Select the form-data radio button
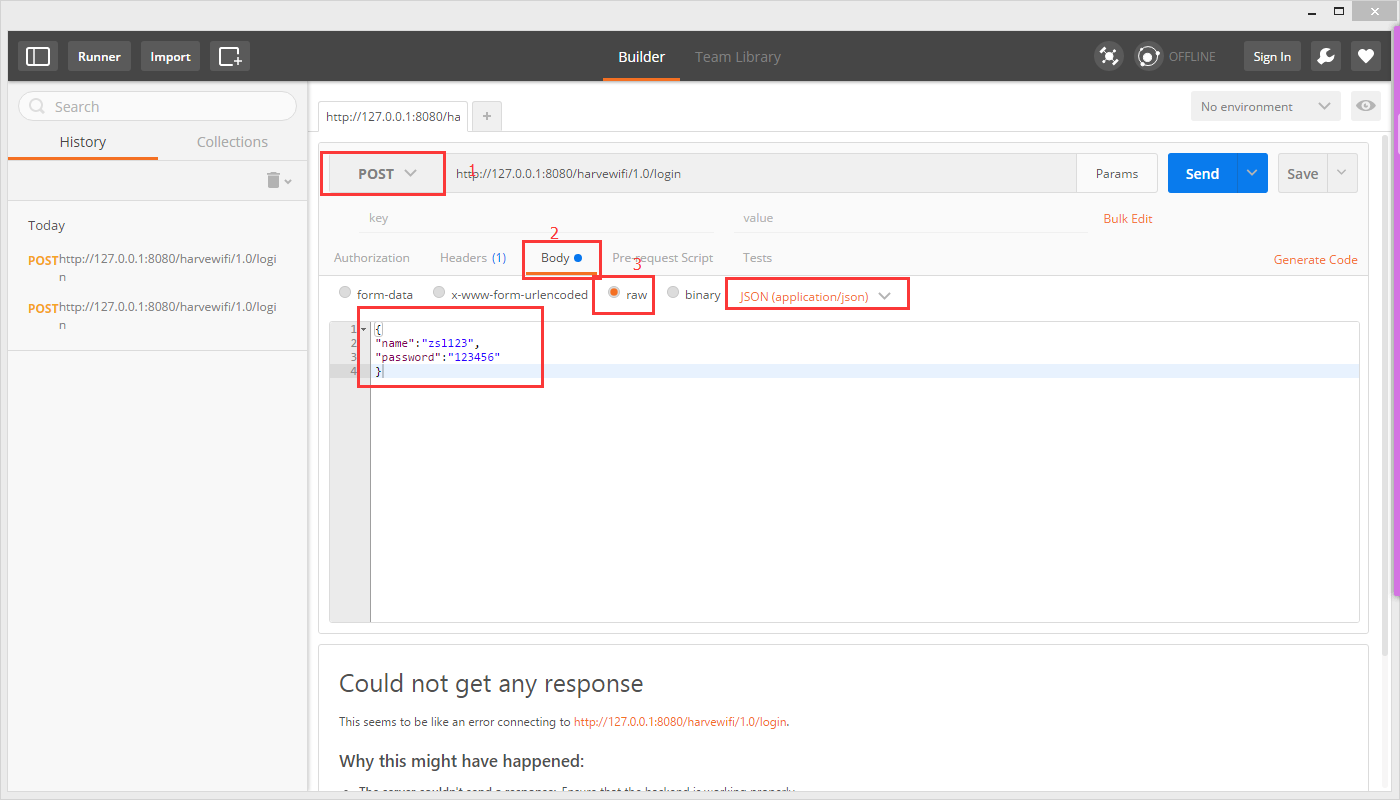This screenshot has width=1400, height=800. [x=345, y=294]
